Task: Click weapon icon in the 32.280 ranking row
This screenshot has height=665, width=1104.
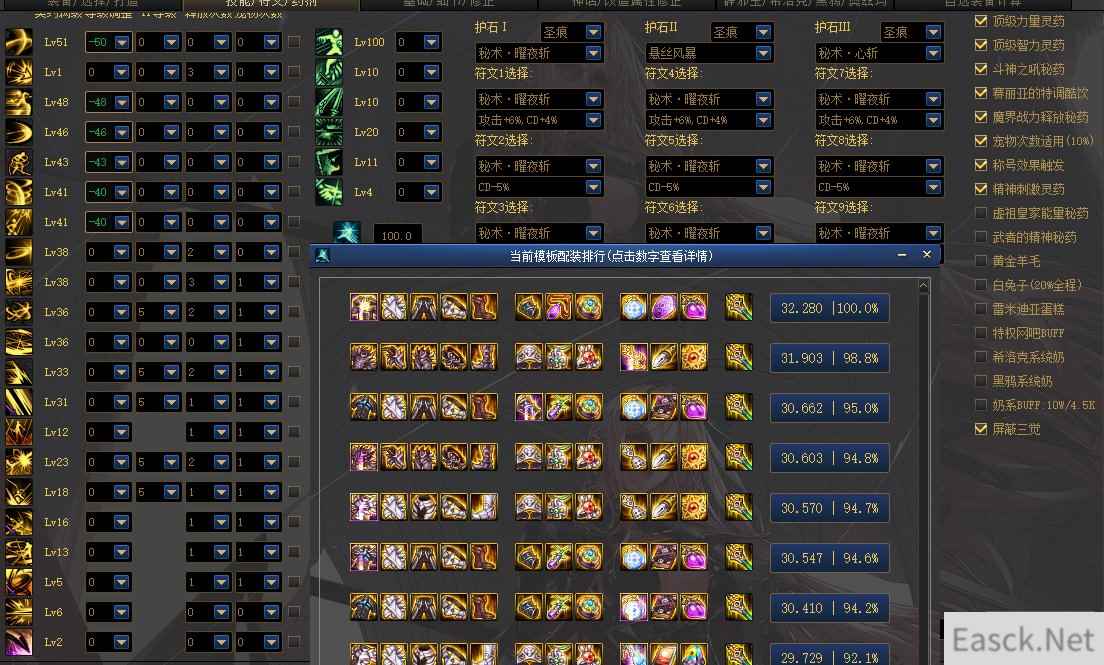Action: [x=739, y=308]
